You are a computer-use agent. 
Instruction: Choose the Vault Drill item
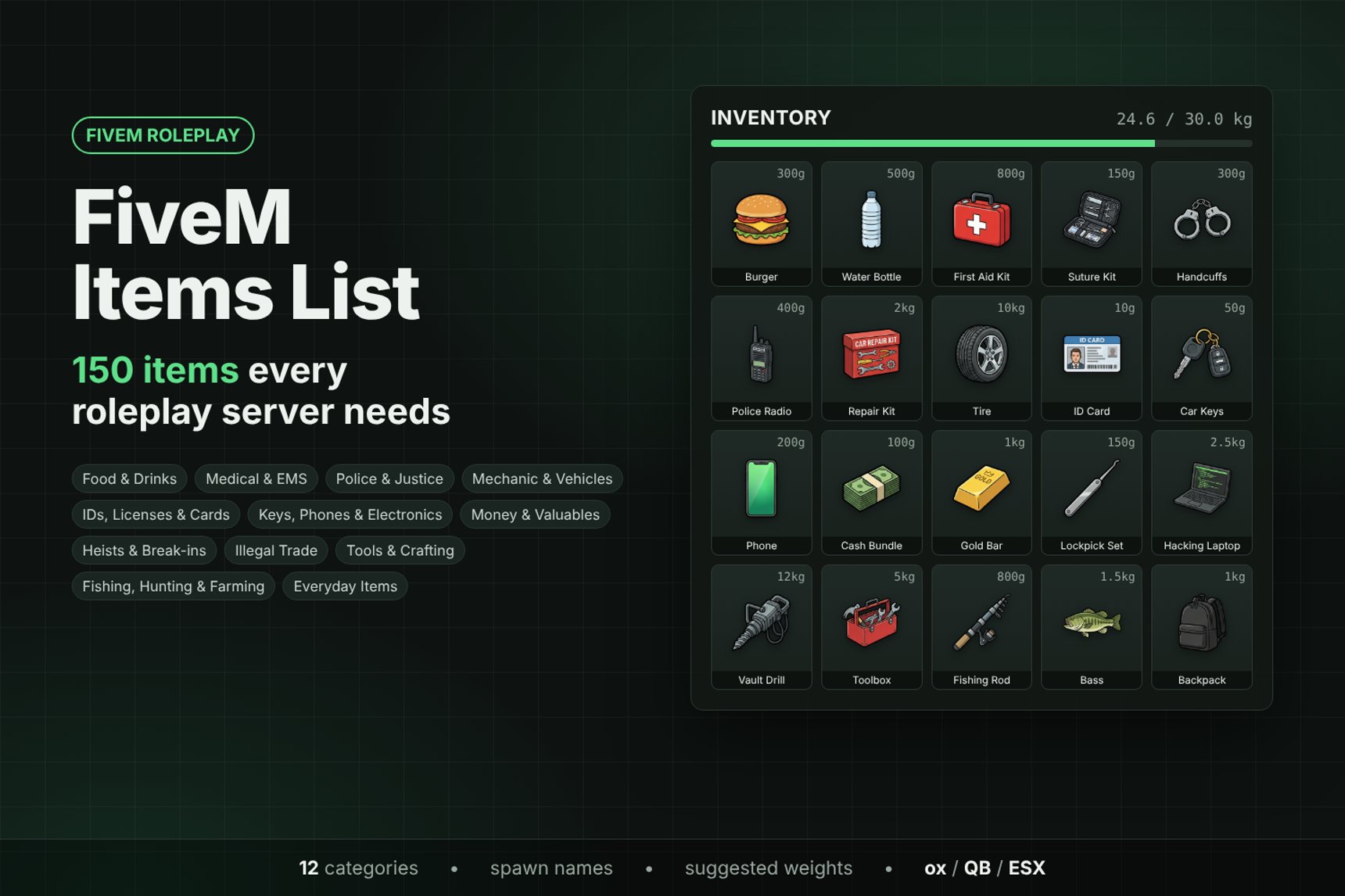click(761, 627)
